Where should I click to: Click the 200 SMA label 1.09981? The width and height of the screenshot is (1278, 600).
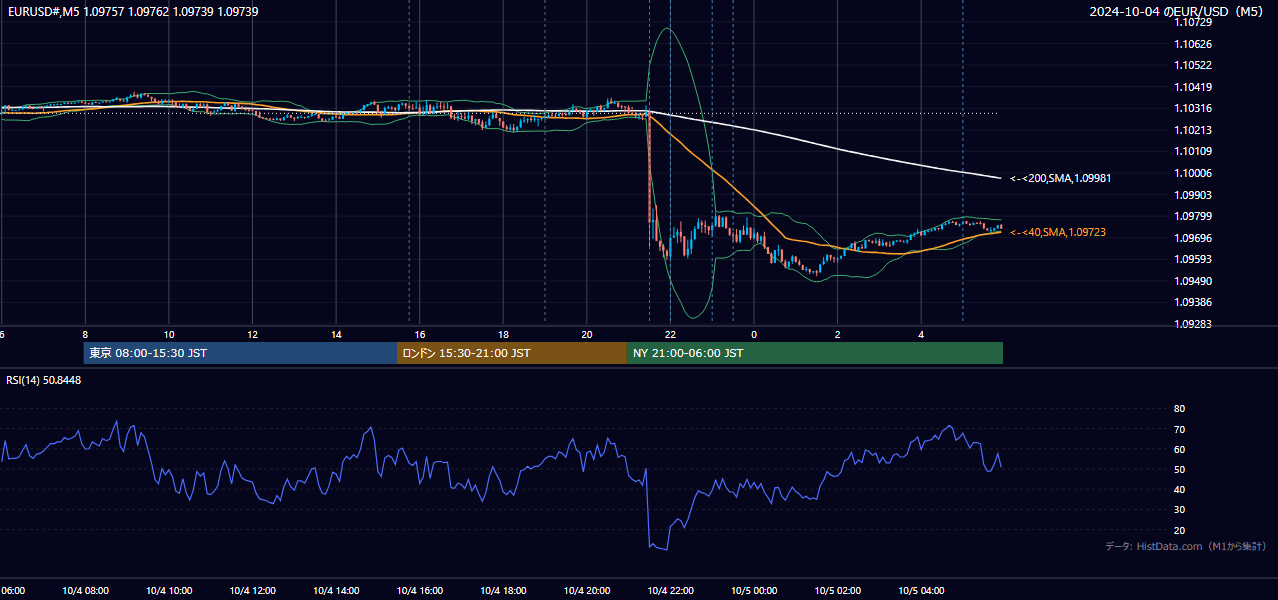(x=1061, y=178)
